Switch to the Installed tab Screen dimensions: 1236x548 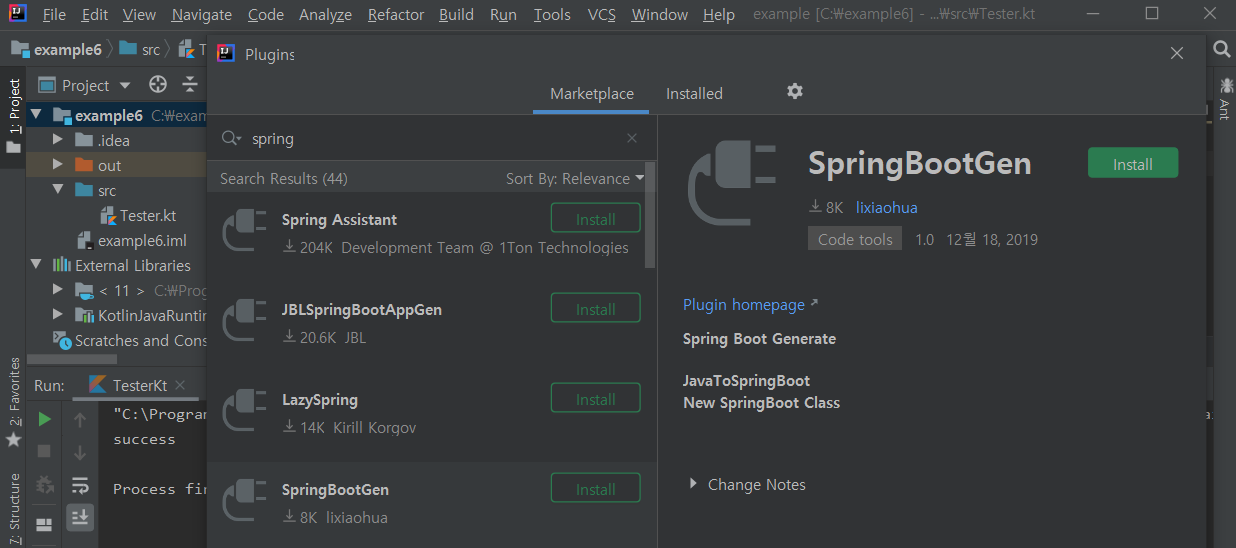[694, 93]
